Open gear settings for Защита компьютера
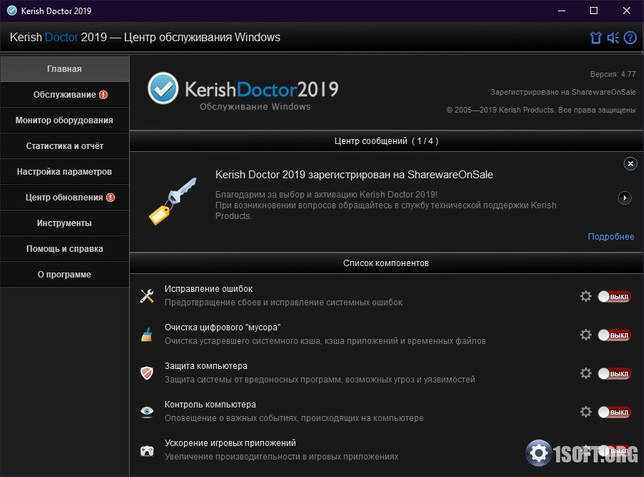Image resolution: width=644 pixels, height=477 pixels. click(585, 373)
